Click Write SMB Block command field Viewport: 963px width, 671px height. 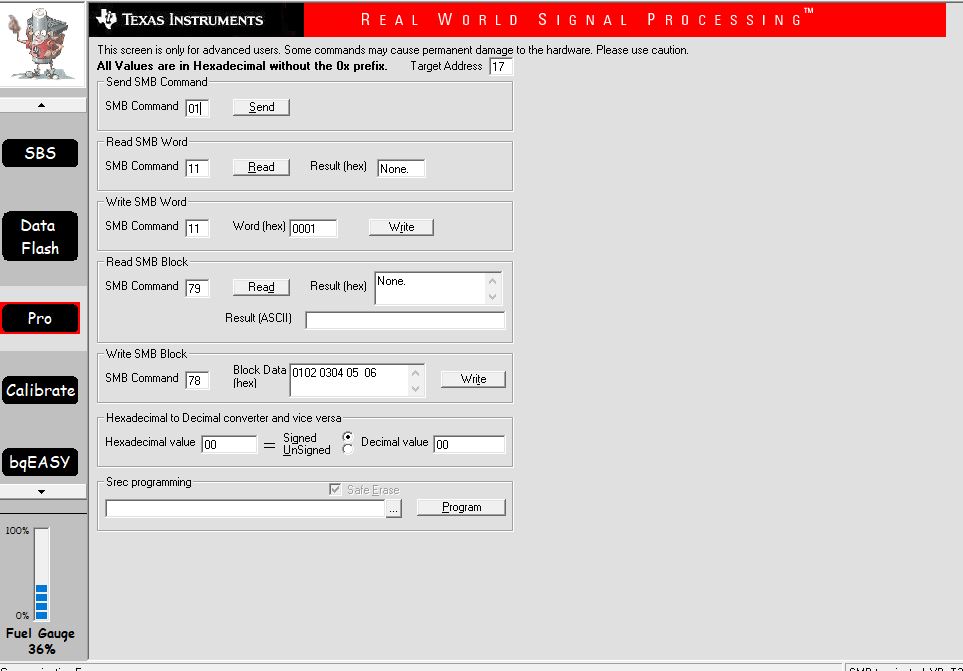click(x=197, y=380)
